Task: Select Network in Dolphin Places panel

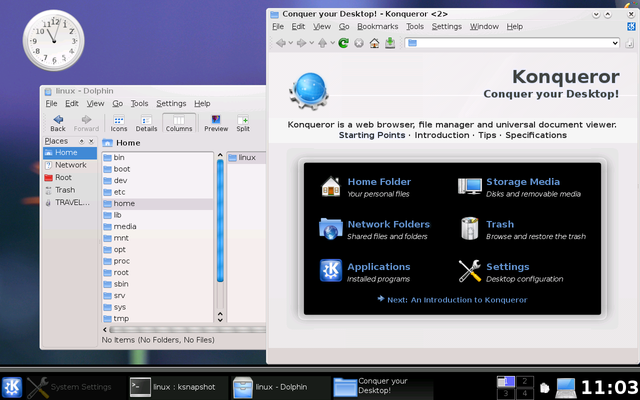Action: 70,165
